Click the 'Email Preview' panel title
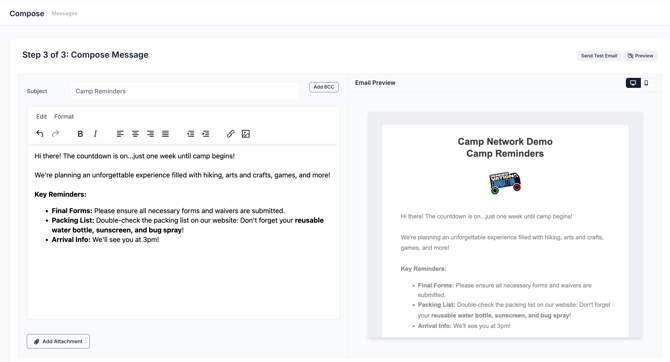 (375, 82)
